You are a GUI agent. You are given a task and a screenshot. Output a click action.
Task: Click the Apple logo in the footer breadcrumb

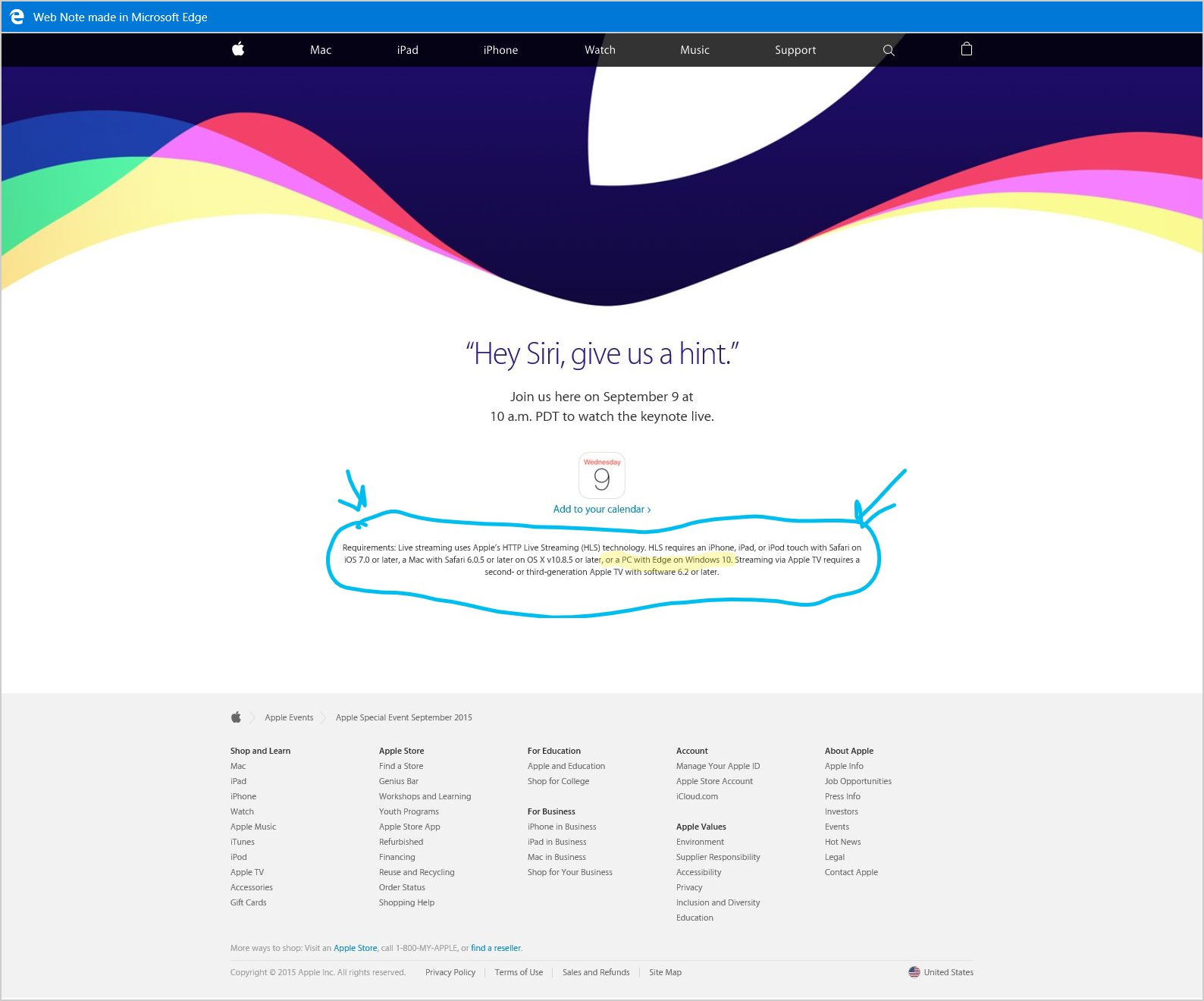pyautogui.click(x=236, y=717)
